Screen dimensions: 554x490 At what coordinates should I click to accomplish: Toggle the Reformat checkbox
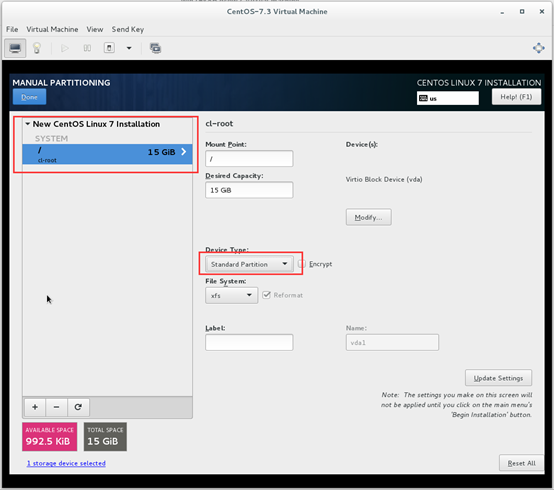point(266,295)
